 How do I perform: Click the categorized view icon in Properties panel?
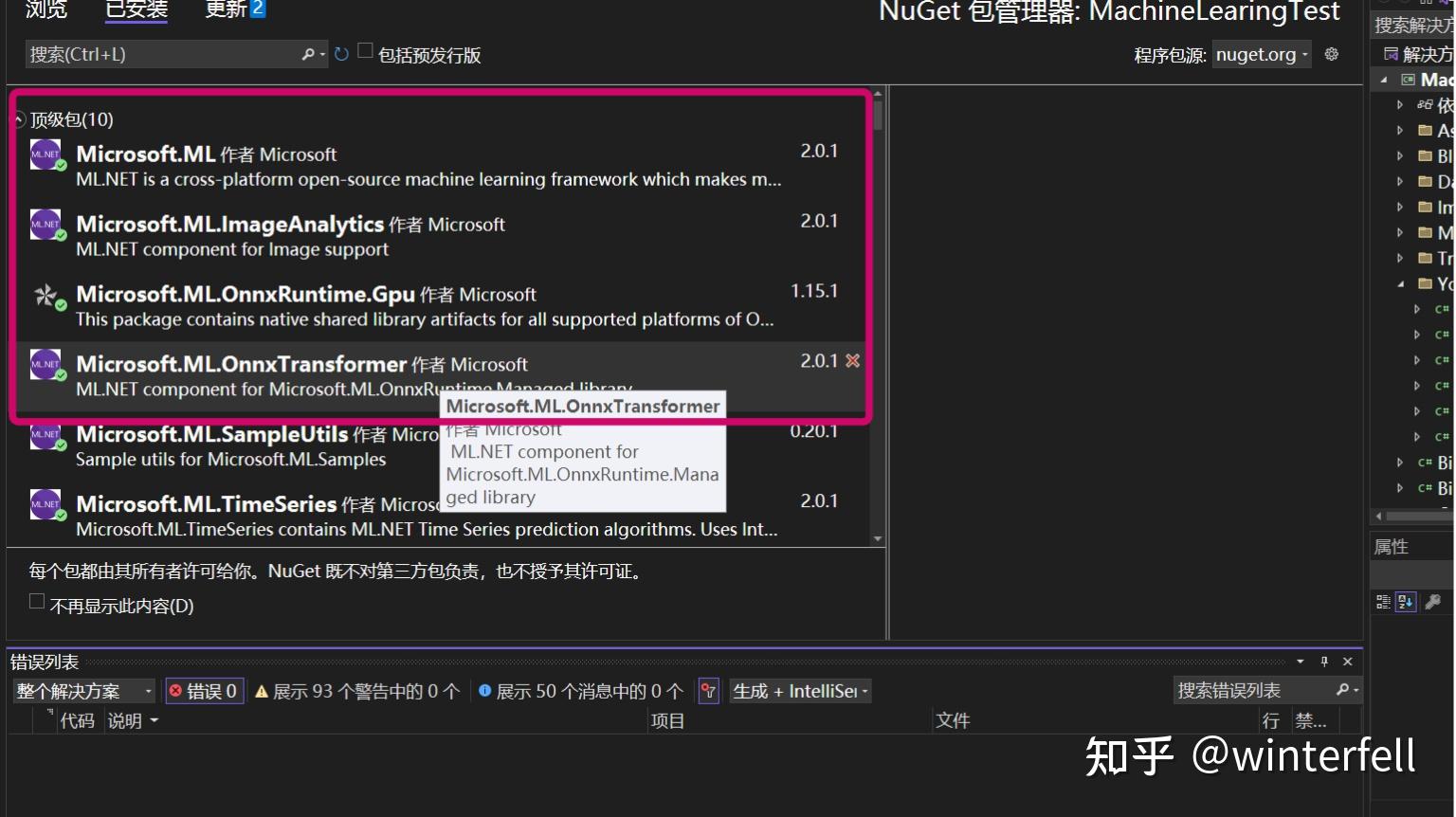(x=1382, y=601)
